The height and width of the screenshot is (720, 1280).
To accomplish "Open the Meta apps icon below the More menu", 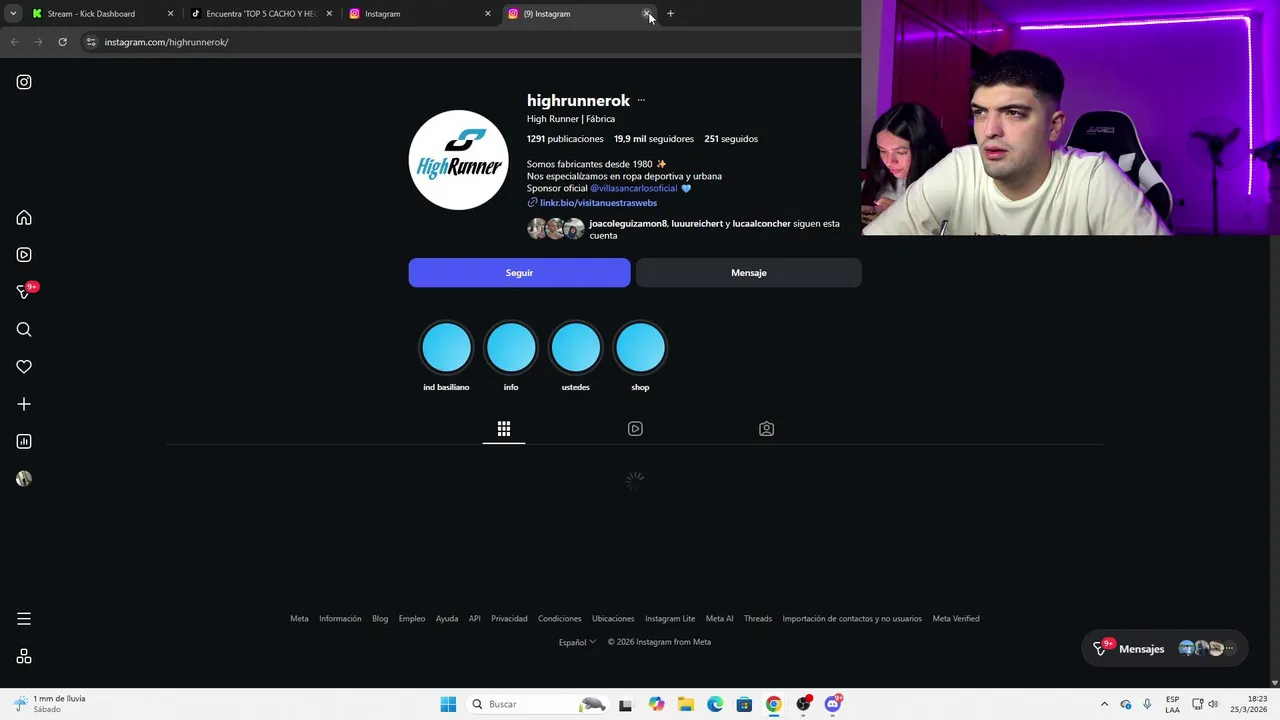I will (24, 656).
